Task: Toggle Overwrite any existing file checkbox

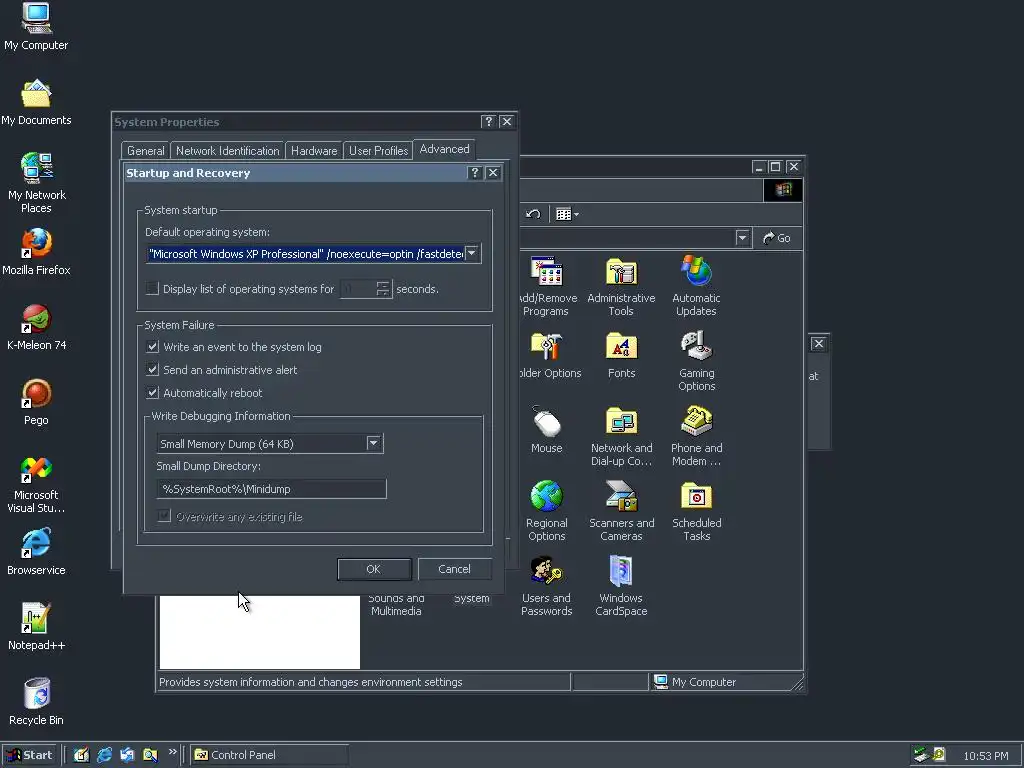Action: [164, 516]
